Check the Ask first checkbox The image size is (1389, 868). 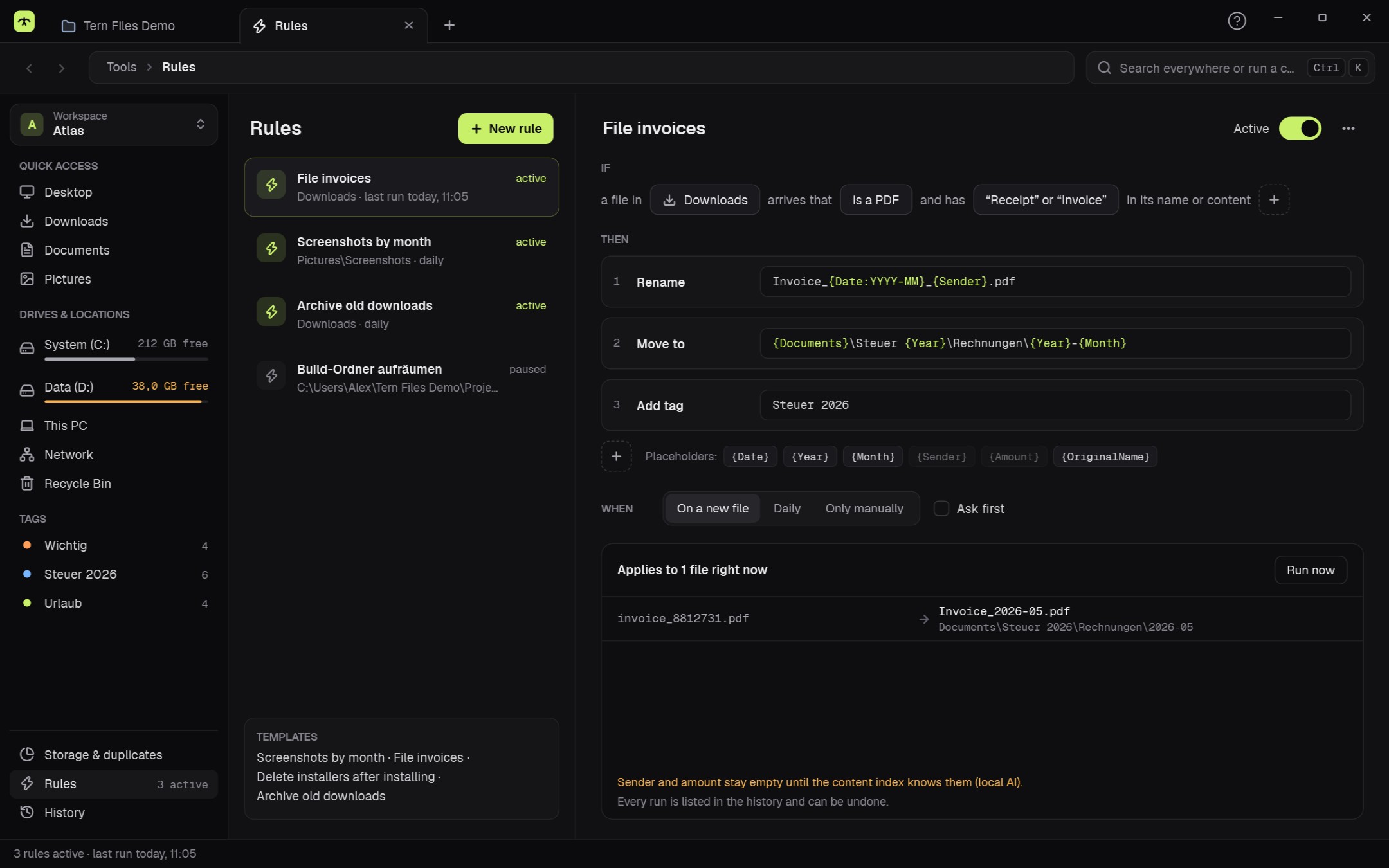[x=941, y=509]
